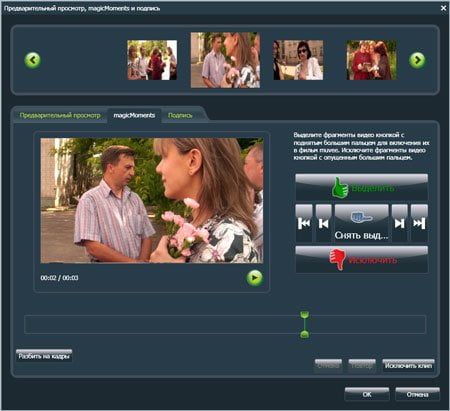Confirm with the OK button

click(367, 394)
